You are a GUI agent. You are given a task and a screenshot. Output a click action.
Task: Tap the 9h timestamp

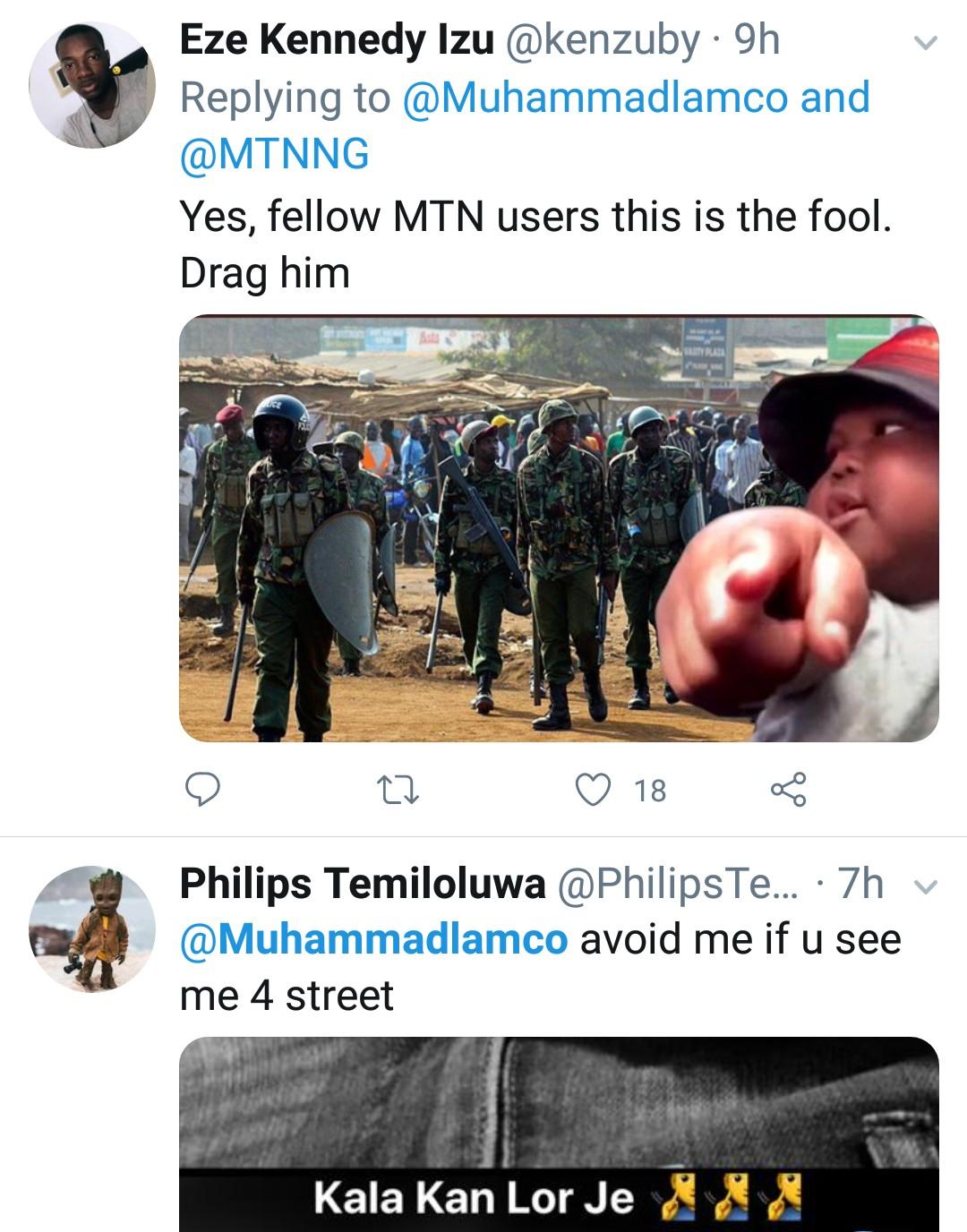(x=757, y=41)
